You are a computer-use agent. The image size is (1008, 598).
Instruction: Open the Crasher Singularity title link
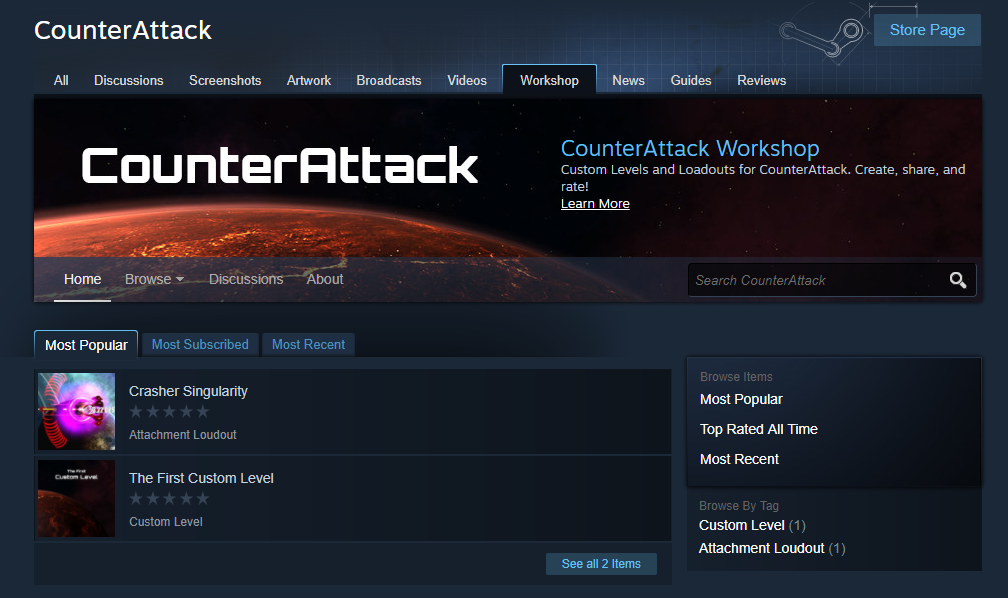(x=188, y=391)
